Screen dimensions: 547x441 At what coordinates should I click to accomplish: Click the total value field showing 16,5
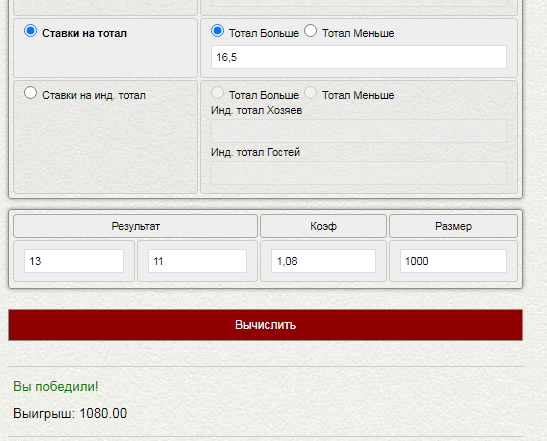click(359, 57)
